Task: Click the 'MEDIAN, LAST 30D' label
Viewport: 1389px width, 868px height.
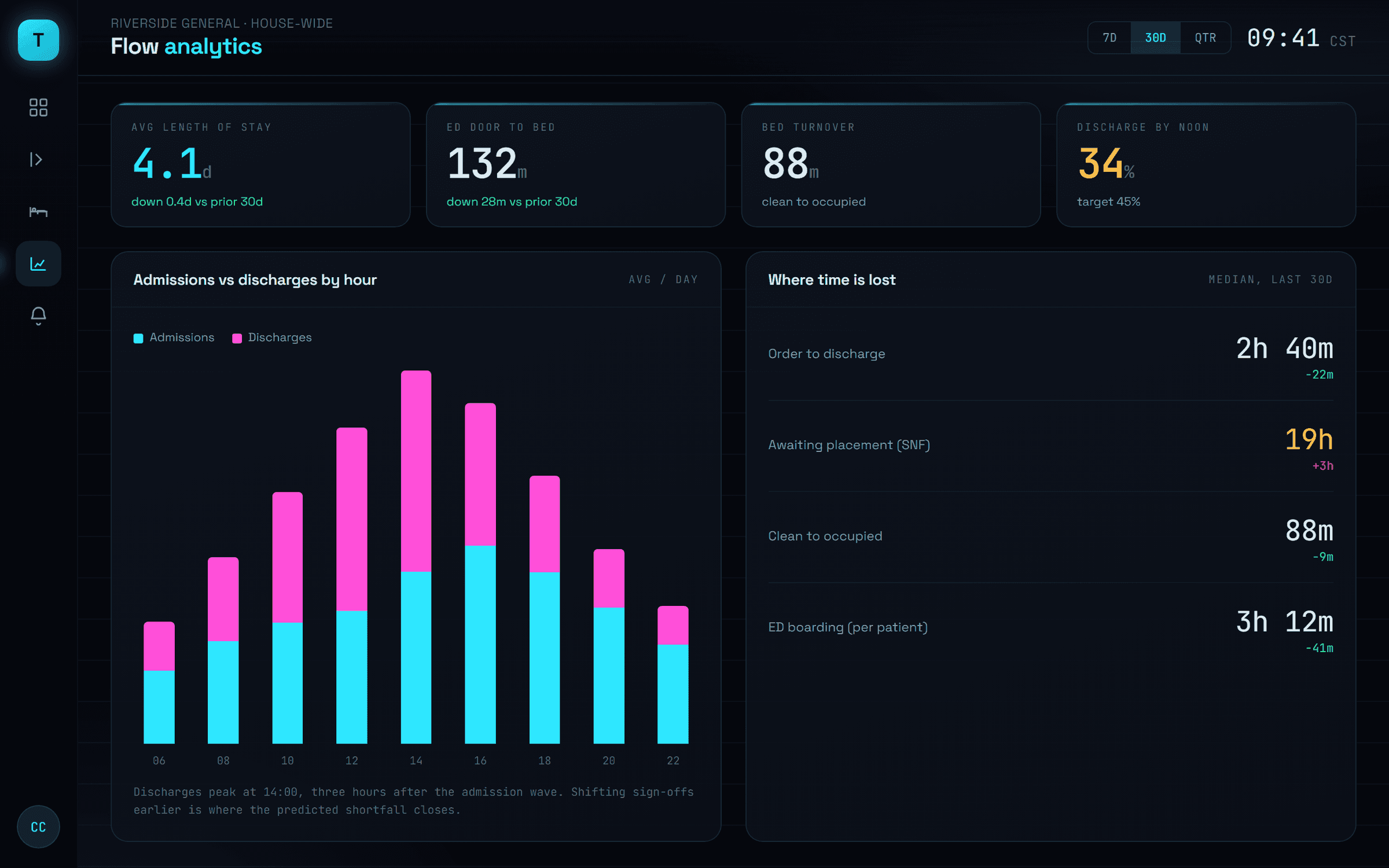Action: pyautogui.click(x=1270, y=279)
